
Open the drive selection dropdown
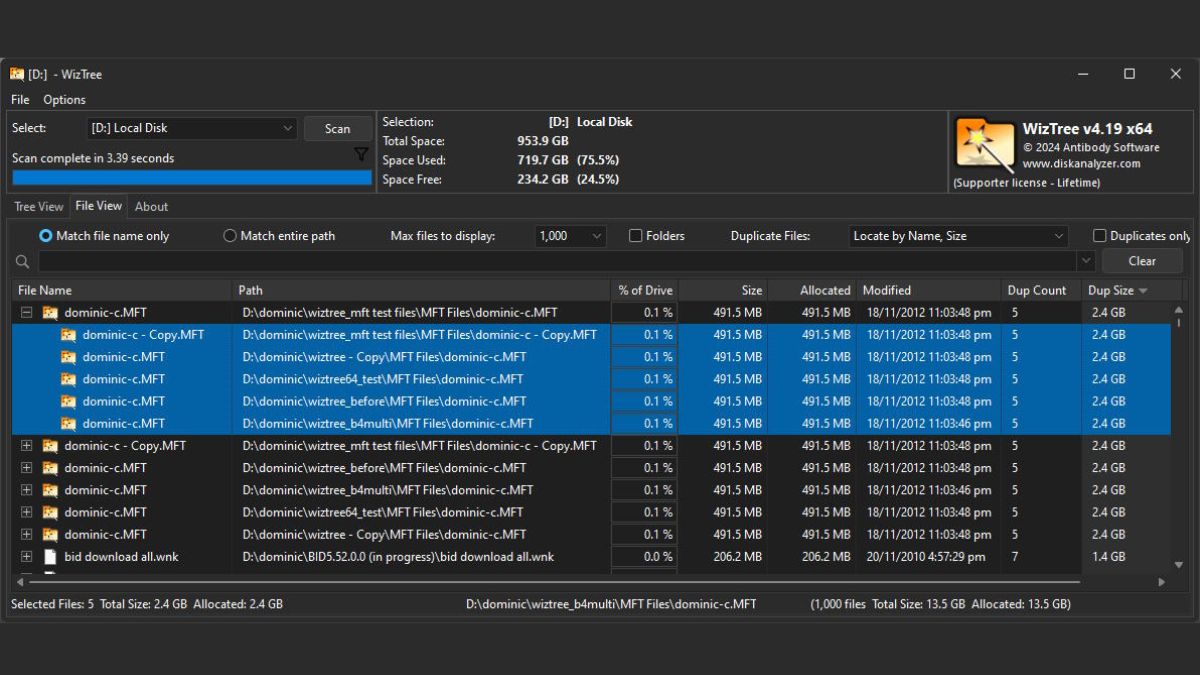tap(192, 128)
